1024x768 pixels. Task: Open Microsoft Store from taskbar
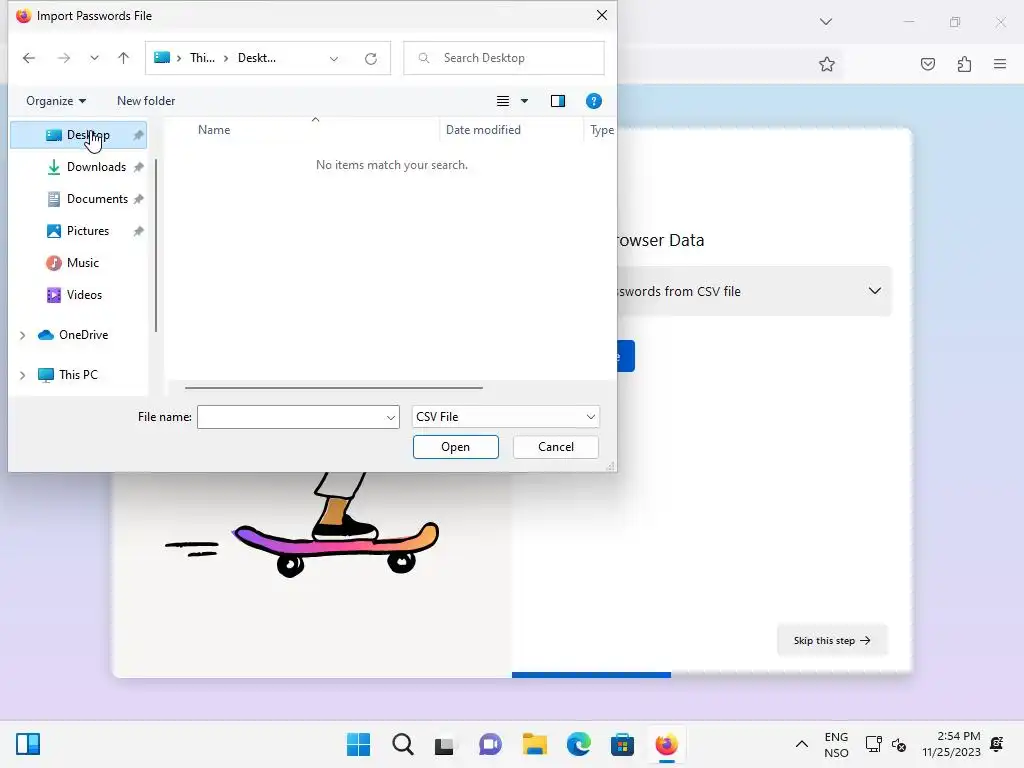(x=622, y=744)
